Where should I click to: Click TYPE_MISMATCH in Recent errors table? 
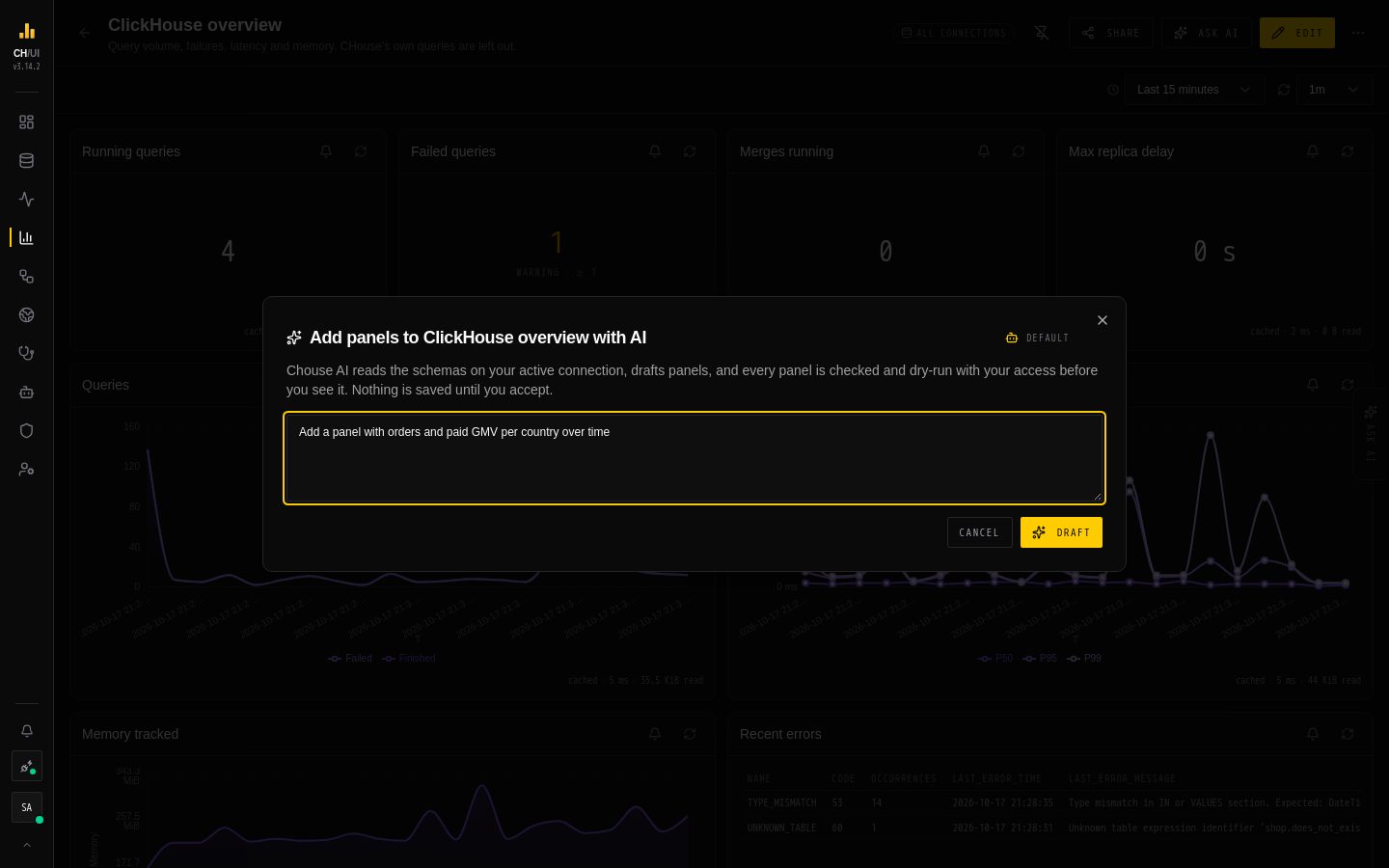(781, 802)
